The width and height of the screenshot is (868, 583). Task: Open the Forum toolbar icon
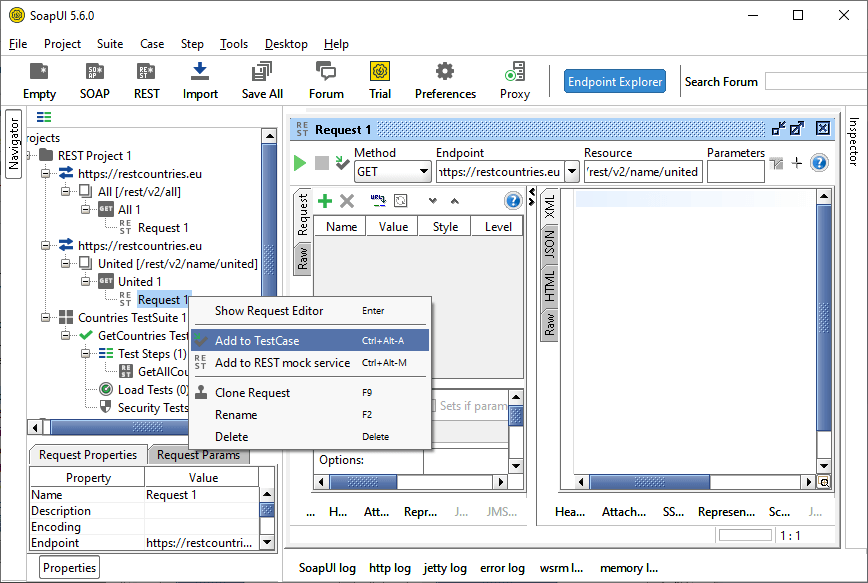pos(326,81)
